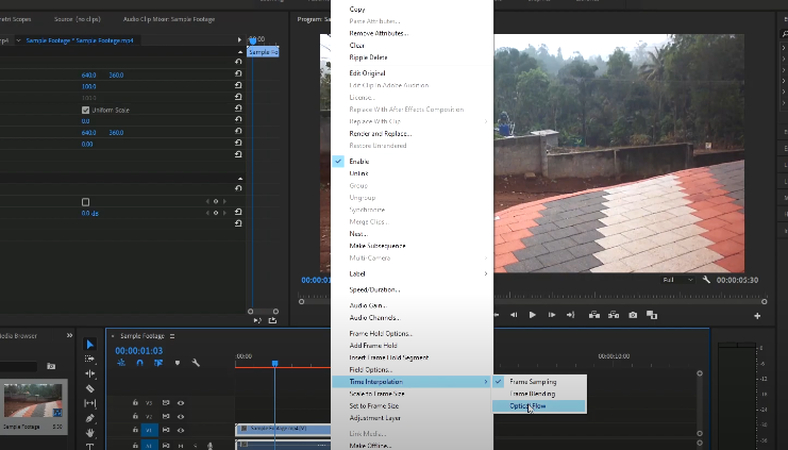Open the Time Interpolation submenu
The width and height of the screenshot is (788, 450).
[x=412, y=382]
